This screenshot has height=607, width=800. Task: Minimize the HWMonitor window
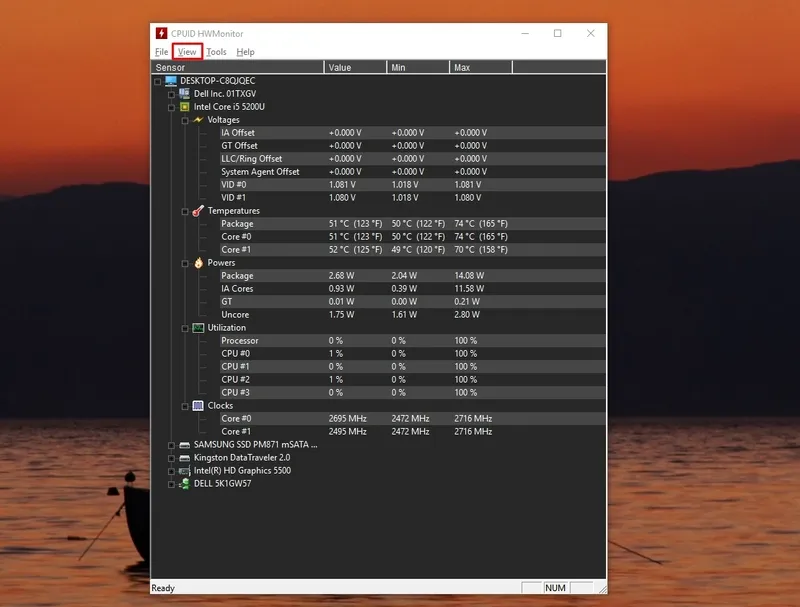pos(525,33)
